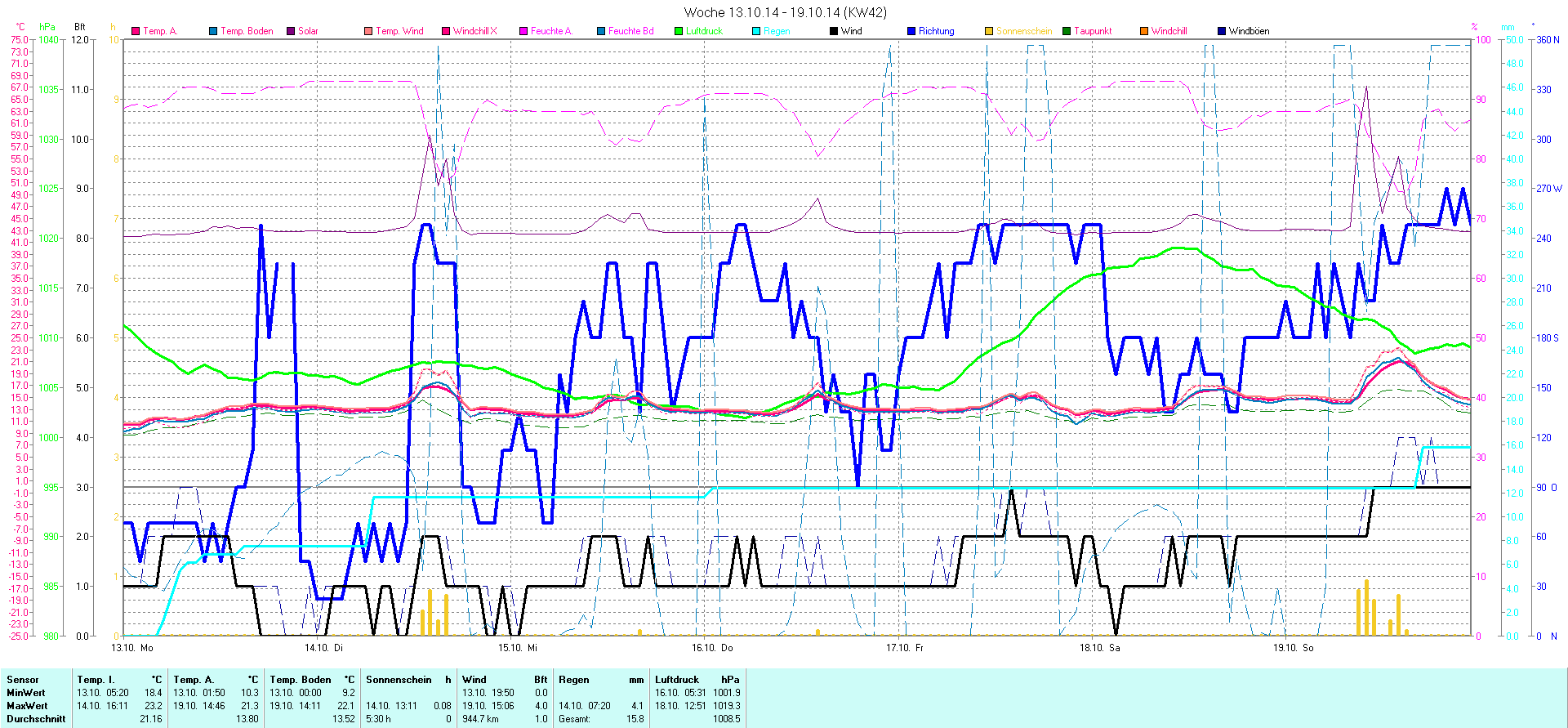The image size is (1568, 728).
Task: Select the MaxWert row label
Action: 27,706
